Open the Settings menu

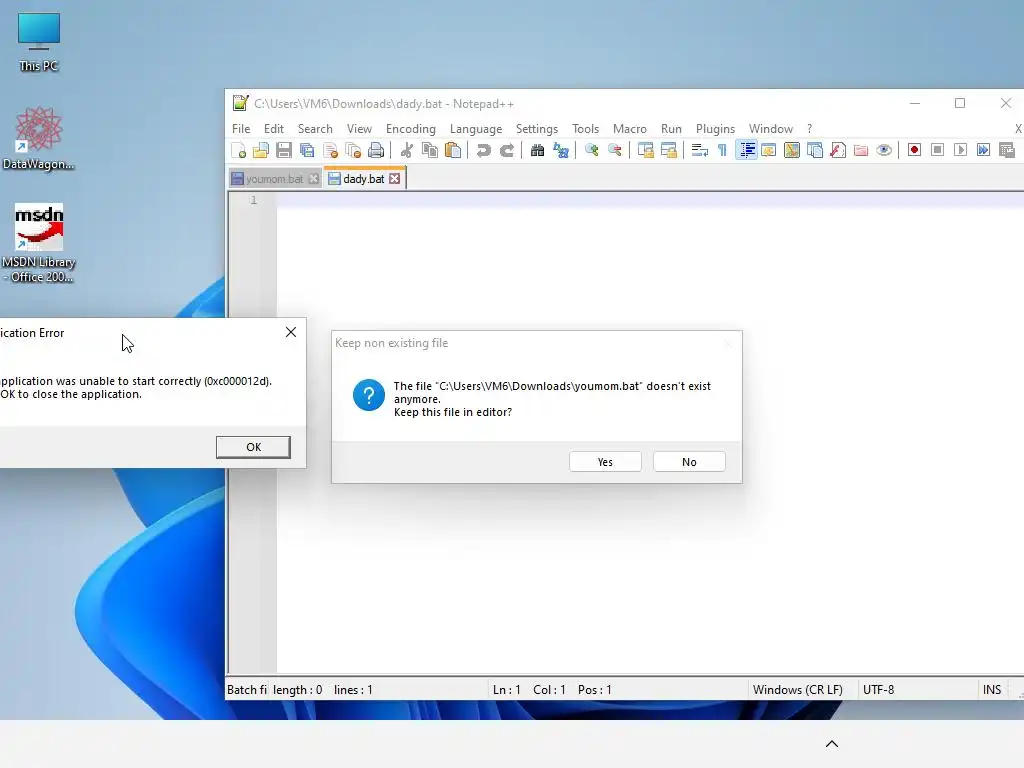pos(537,129)
